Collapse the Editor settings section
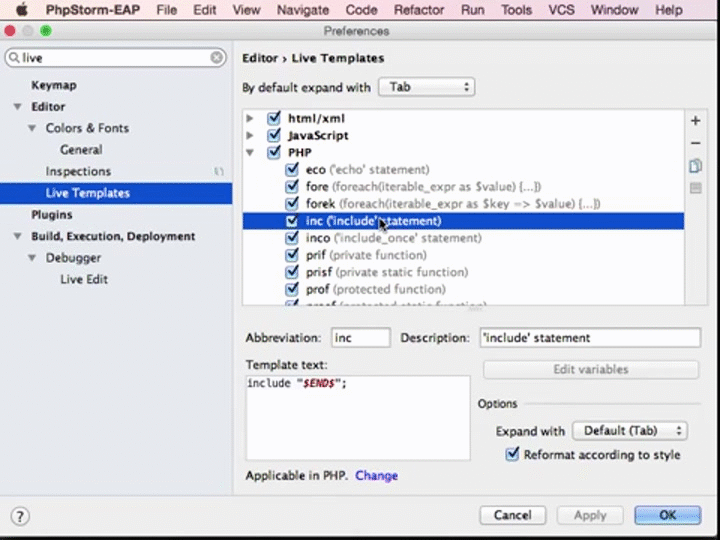The image size is (720, 540). click(x=17, y=107)
